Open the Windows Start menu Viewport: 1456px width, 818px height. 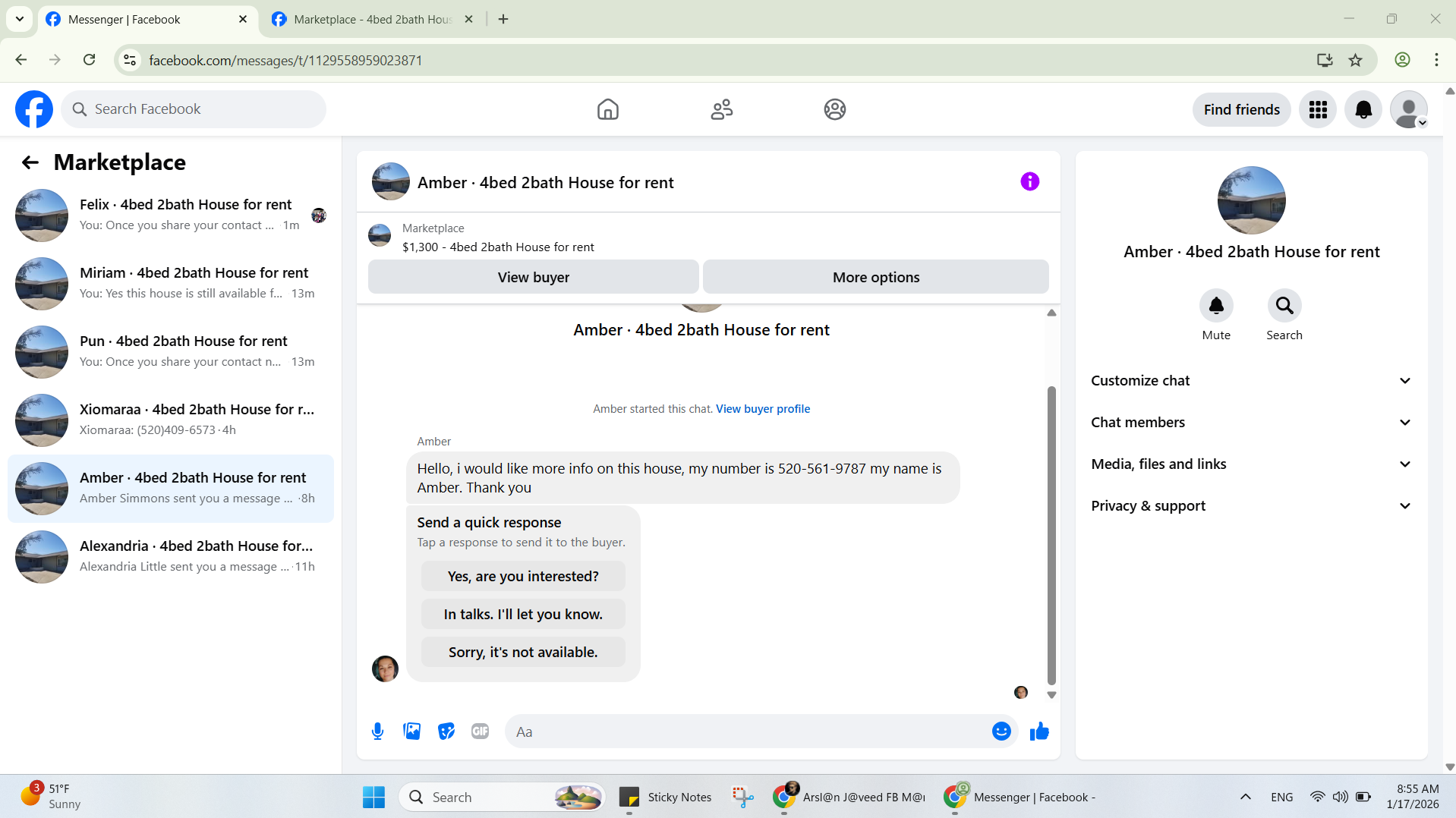tap(373, 797)
